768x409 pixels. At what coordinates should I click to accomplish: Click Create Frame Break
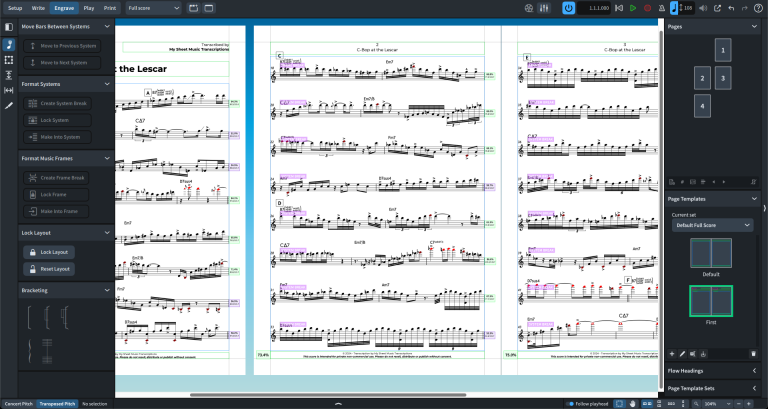(x=56, y=178)
